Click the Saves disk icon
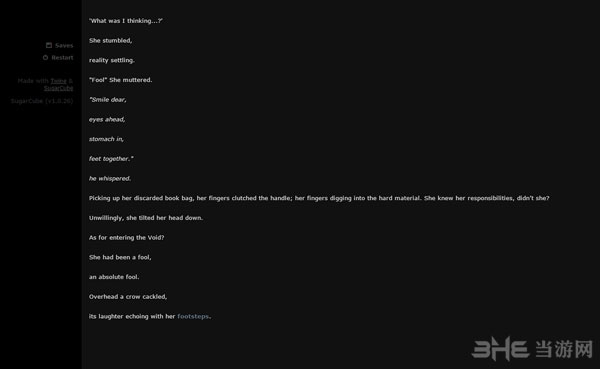Screen dimensions: 600x369 pyautogui.click(x=49, y=45)
